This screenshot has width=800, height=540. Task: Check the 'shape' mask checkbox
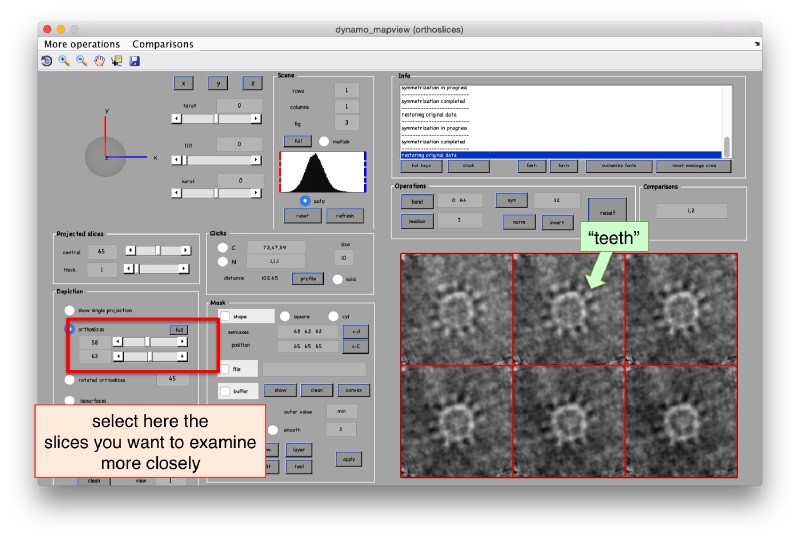(225, 316)
